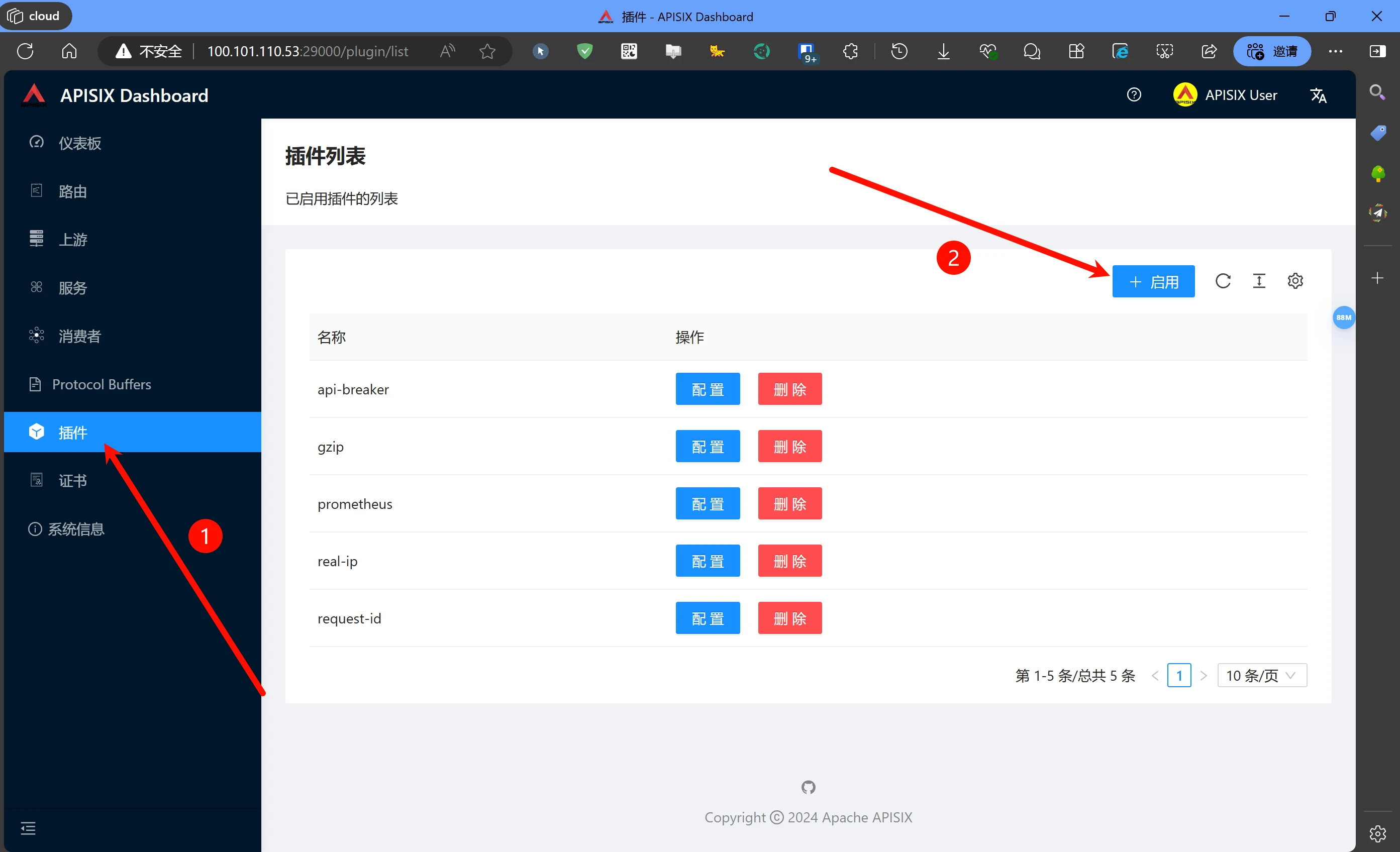Viewport: 1400px width, 852px height.
Task: Expand the 10 条/页 page size dropdown
Action: (x=1261, y=675)
